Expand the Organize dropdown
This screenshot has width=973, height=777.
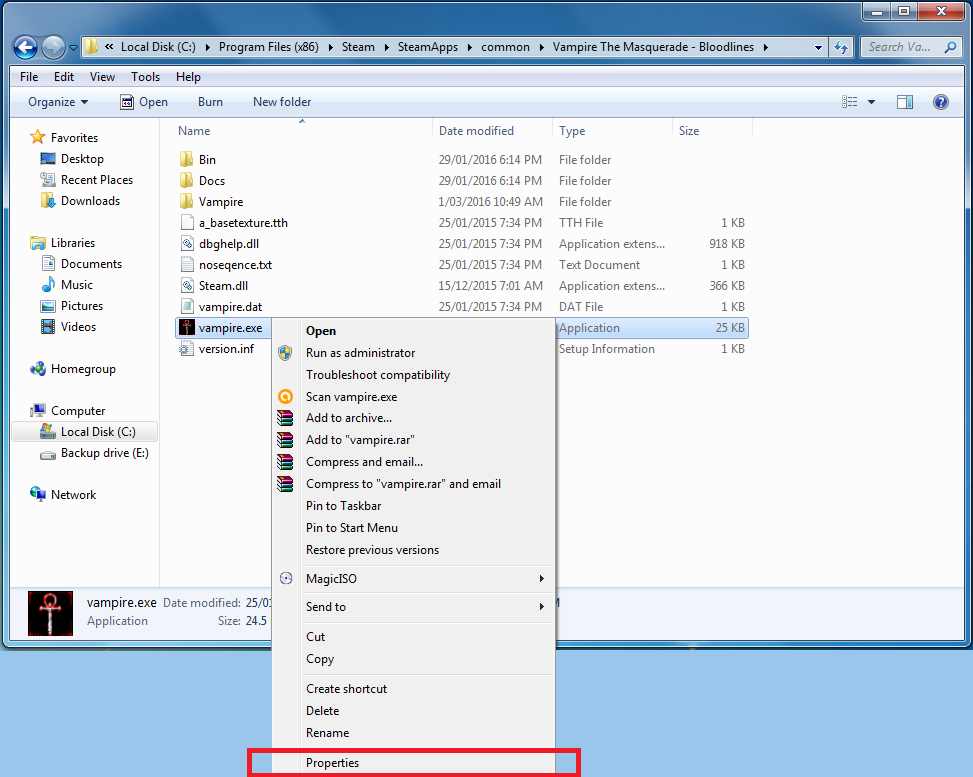tap(58, 102)
